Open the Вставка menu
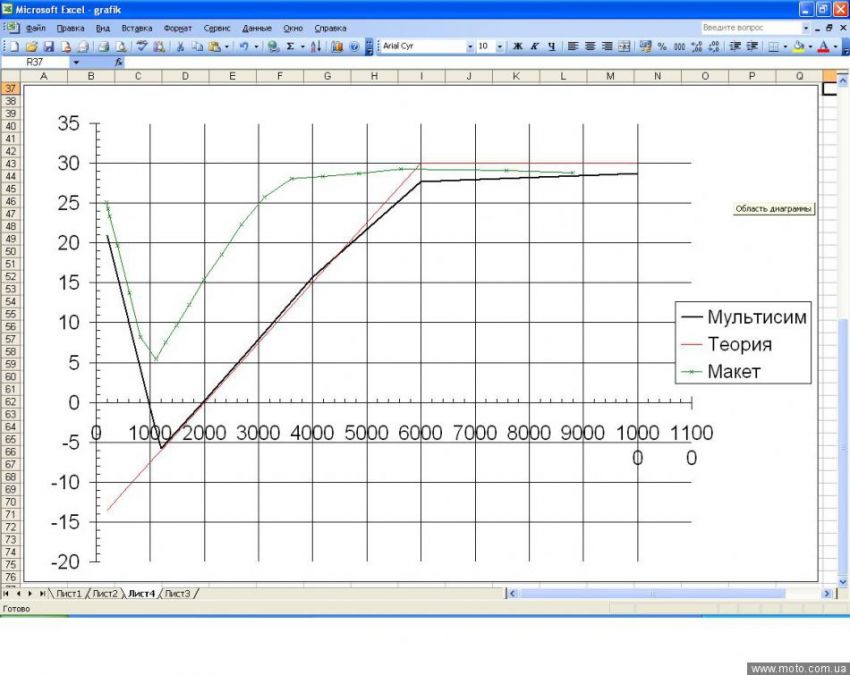Image resolution: width=850 pixels, height=675 pixels. (x=138, y=28)
